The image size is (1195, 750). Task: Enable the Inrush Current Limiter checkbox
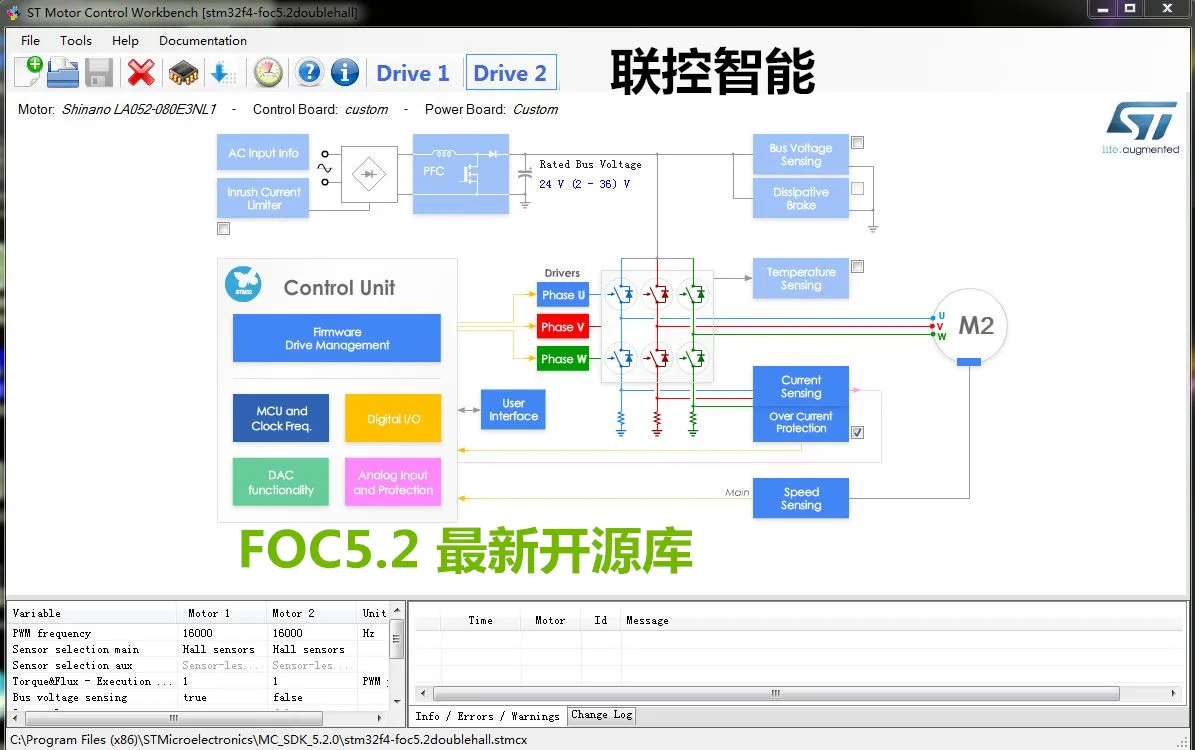coord(223,229)
